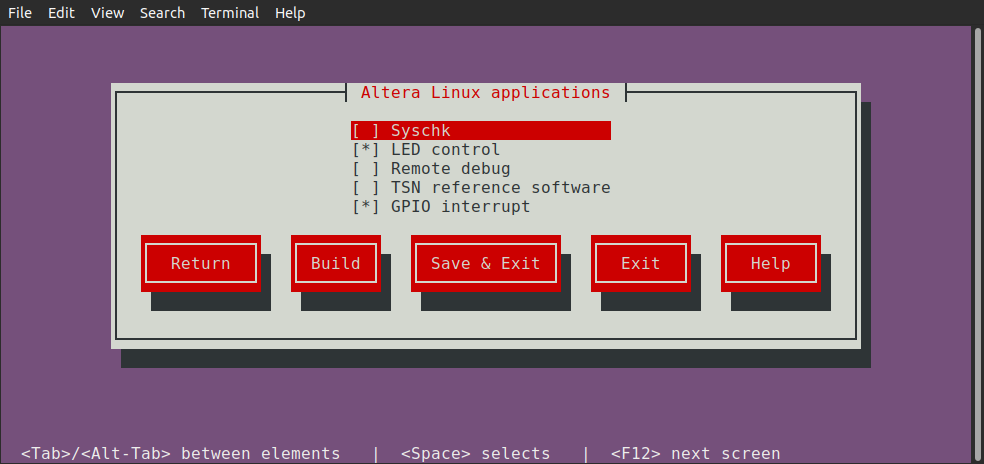Open the View menu

pos(107,13)
